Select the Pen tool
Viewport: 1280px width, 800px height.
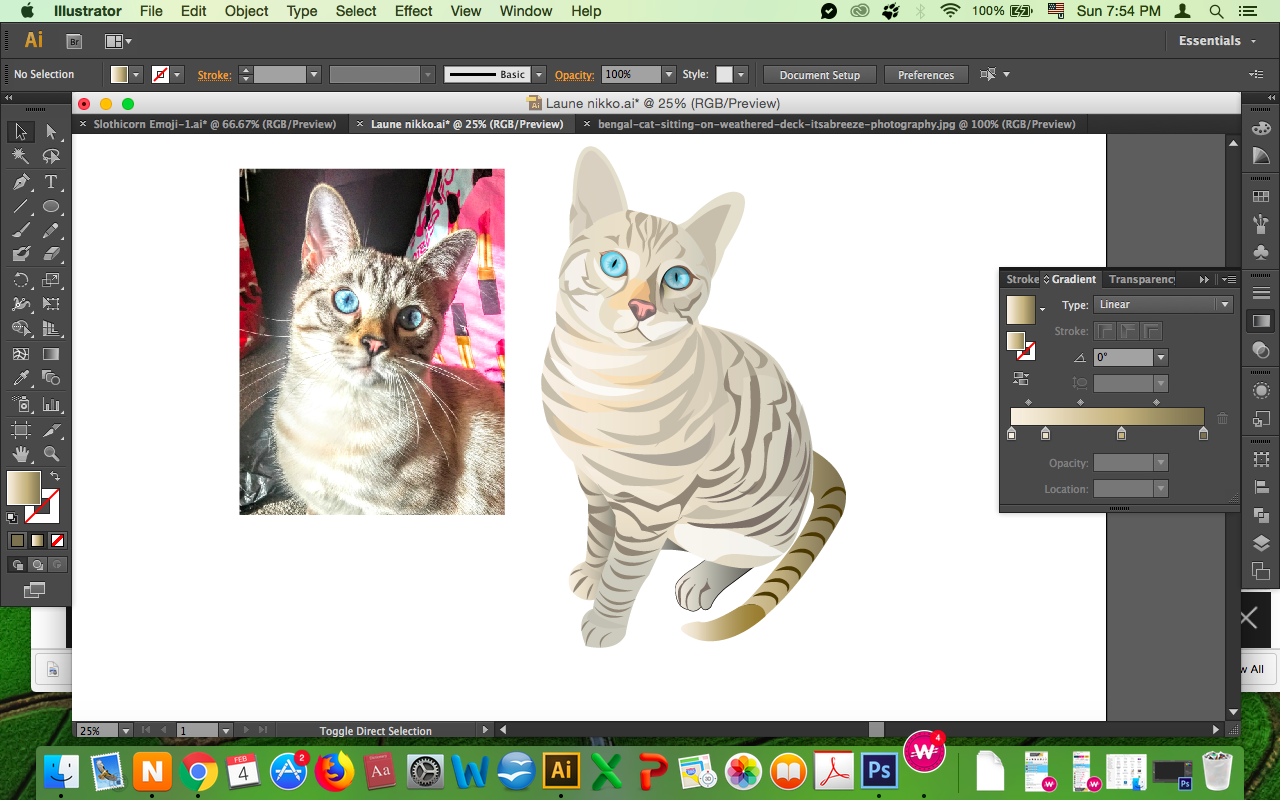click(x=20, y=182)
